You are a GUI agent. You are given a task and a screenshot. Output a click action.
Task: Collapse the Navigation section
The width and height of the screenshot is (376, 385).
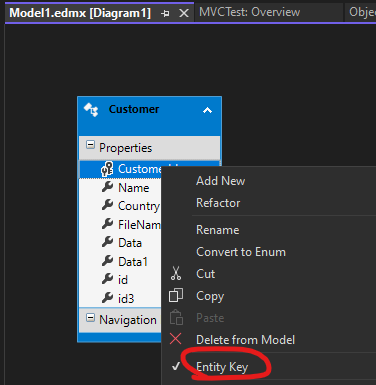click(x=90, y=318)
